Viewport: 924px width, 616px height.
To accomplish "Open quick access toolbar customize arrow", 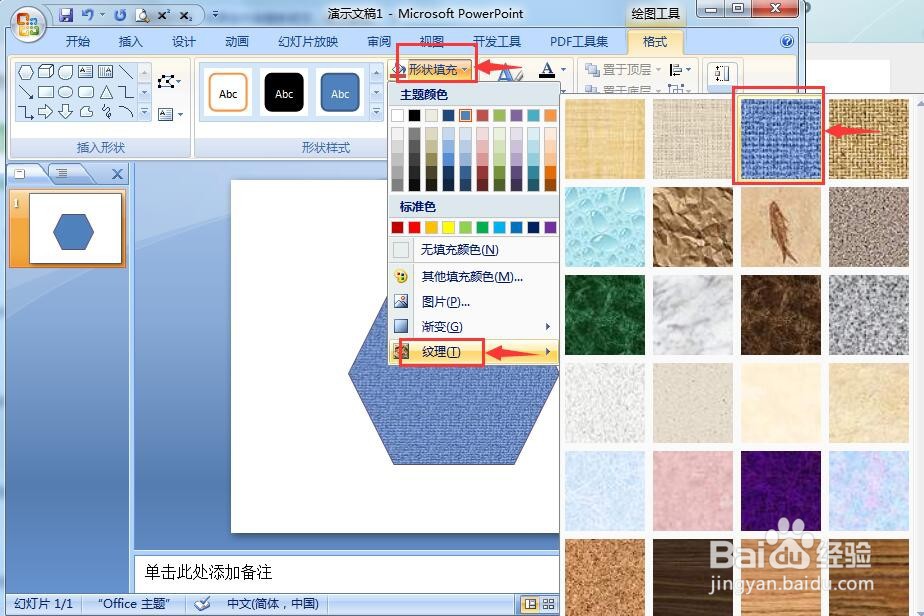I will pos(215,14).
